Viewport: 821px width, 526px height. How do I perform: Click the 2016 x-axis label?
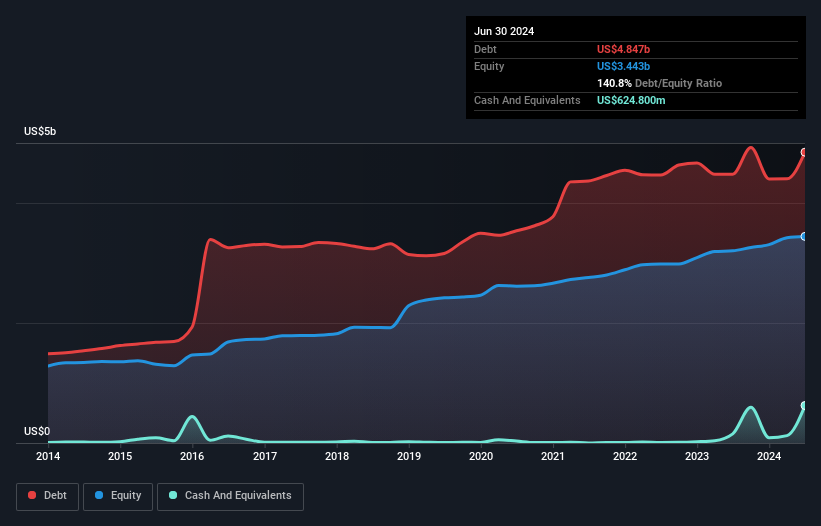(192, 456)
